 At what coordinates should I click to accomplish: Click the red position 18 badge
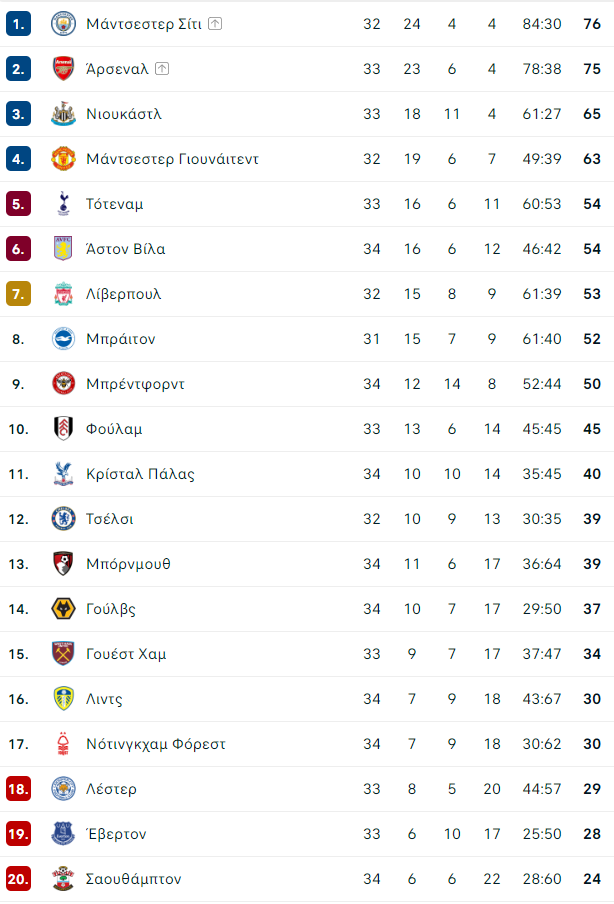tap(18, 789)
